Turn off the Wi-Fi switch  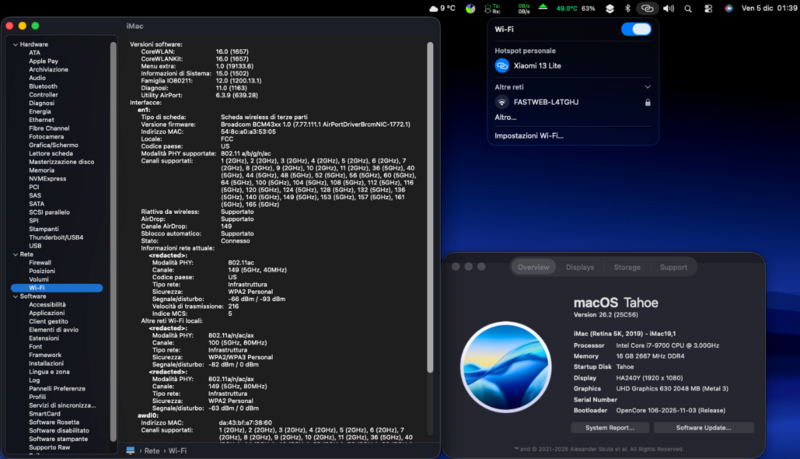coord(635,29)
